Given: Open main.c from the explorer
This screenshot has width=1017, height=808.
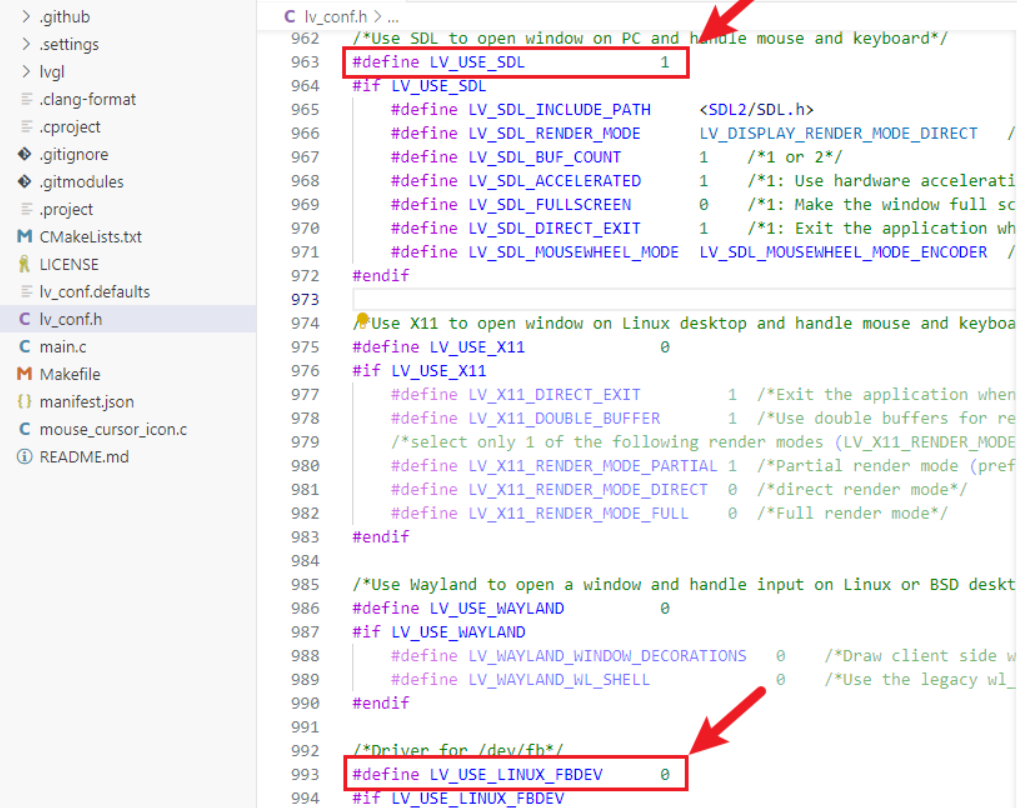Looking at the screenshot, I should coord(62,347).
